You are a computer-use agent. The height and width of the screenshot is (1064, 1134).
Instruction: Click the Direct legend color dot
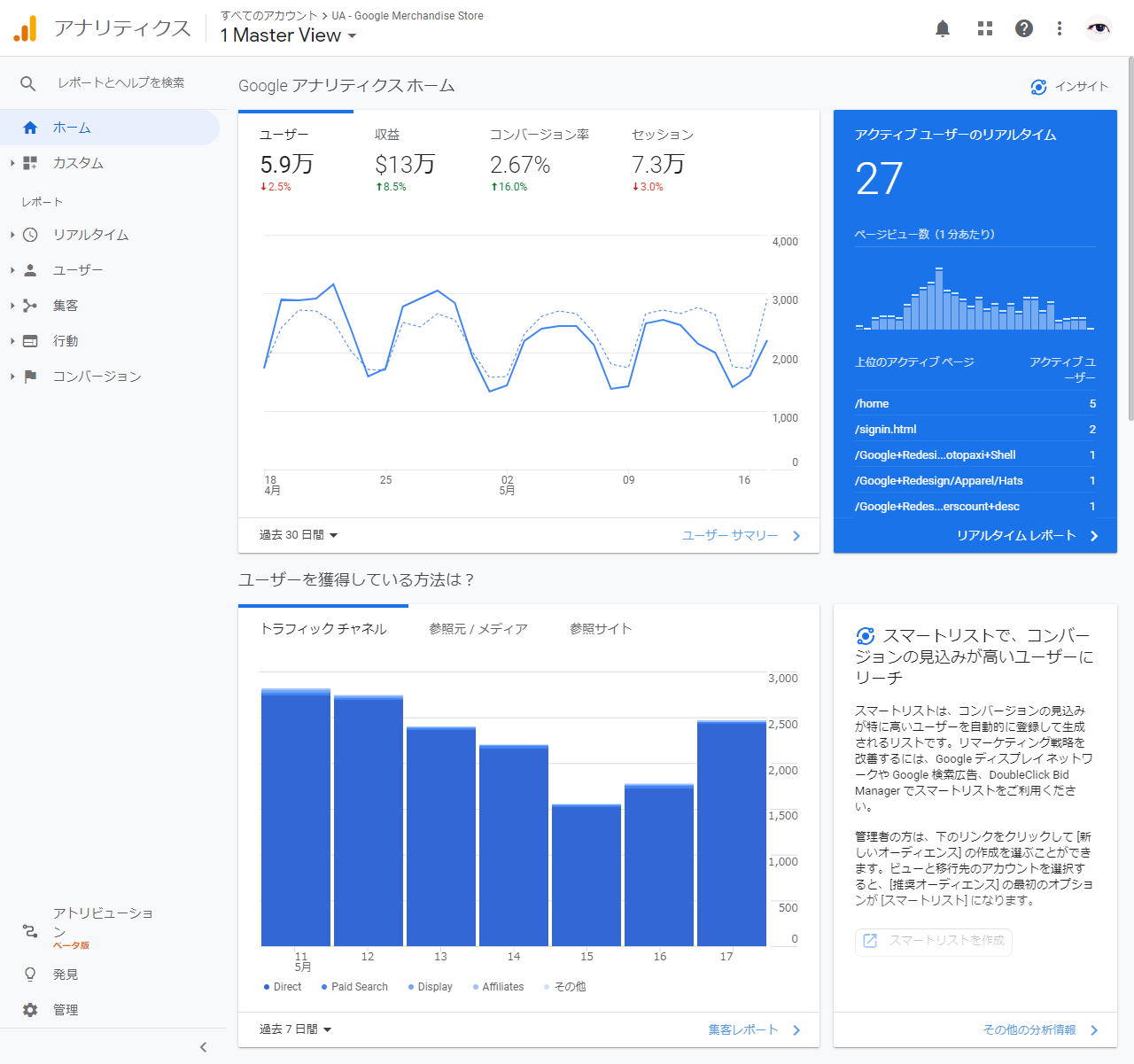point(267,987)
